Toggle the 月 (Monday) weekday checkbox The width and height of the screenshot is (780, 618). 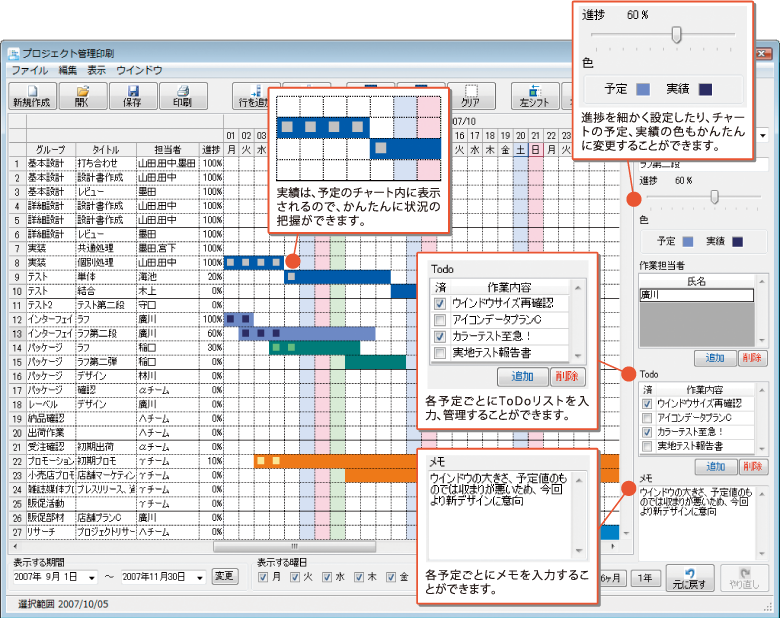(263, 577)
